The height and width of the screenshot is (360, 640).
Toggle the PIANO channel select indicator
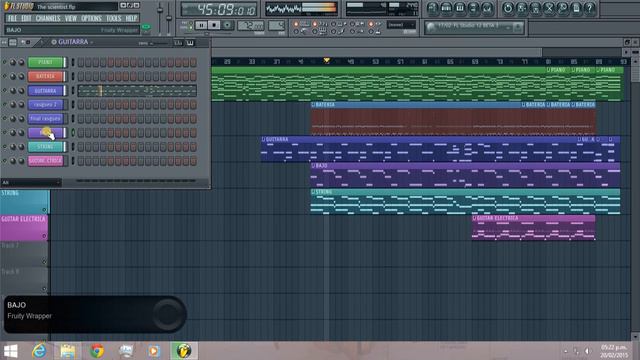click(x=73, y=62)
